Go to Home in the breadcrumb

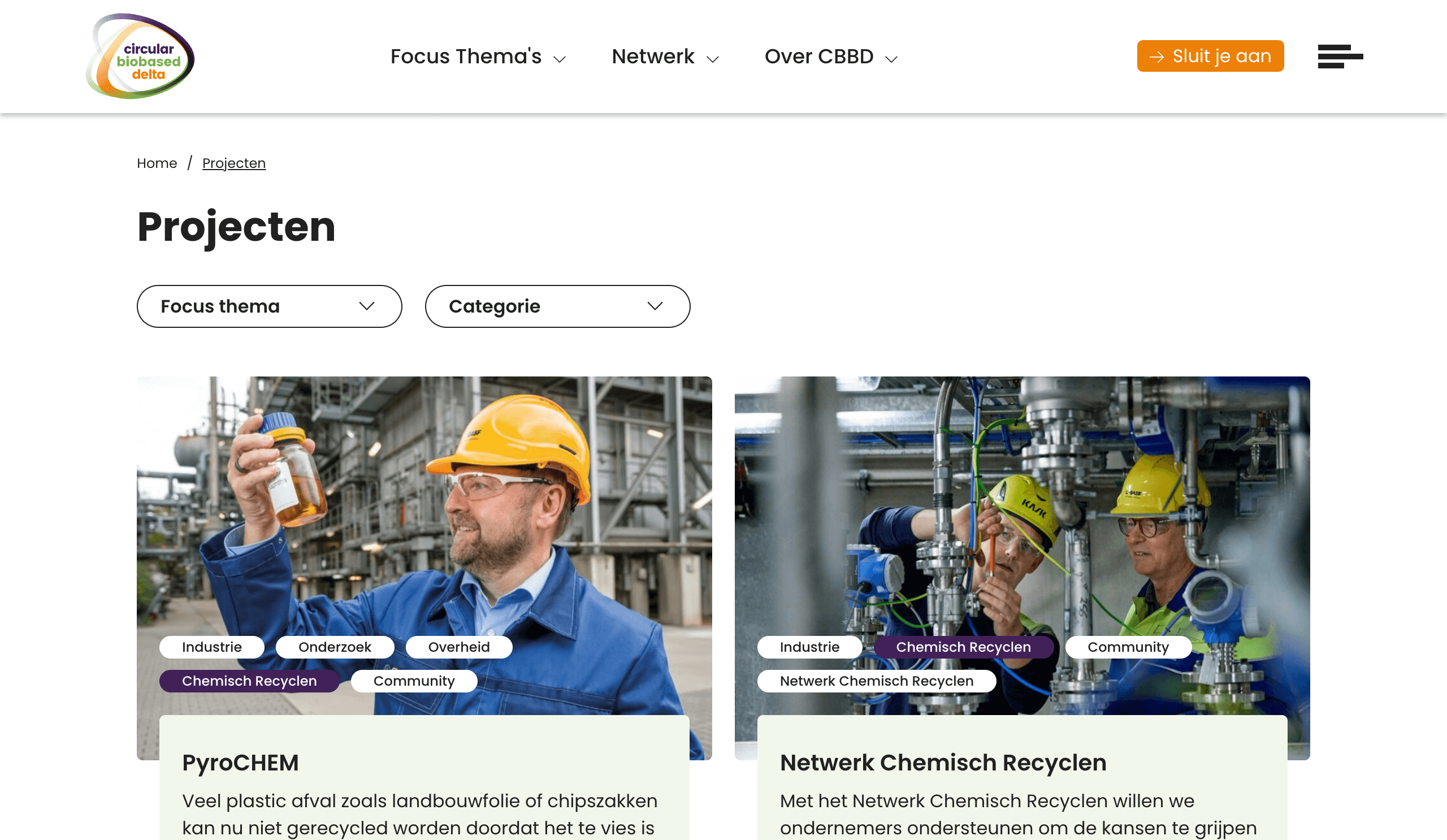(157, 163)
